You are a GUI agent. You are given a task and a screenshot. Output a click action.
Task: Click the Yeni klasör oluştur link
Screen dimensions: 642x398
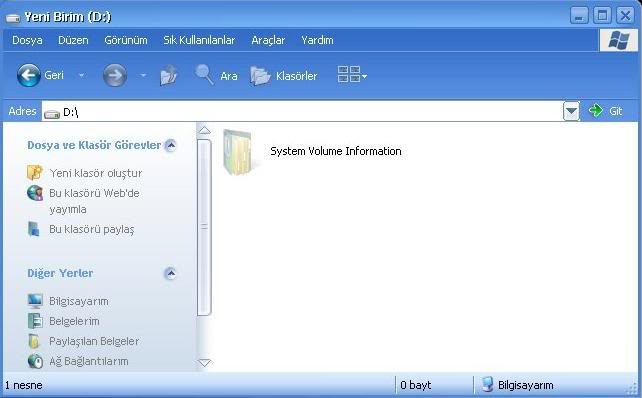click(x=95, y=173)
